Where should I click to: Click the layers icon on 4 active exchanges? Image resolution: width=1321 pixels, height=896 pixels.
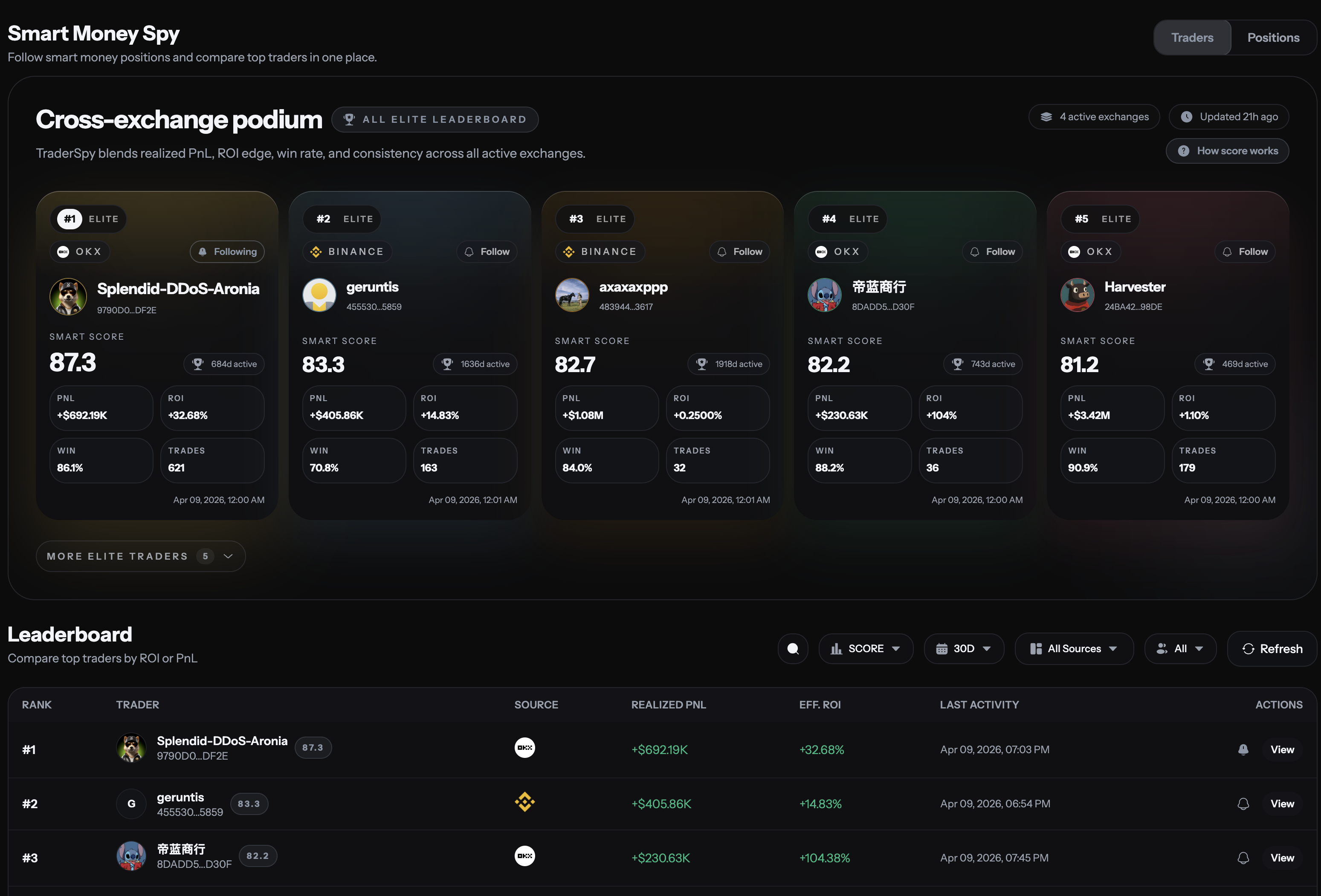[1046, 116]
